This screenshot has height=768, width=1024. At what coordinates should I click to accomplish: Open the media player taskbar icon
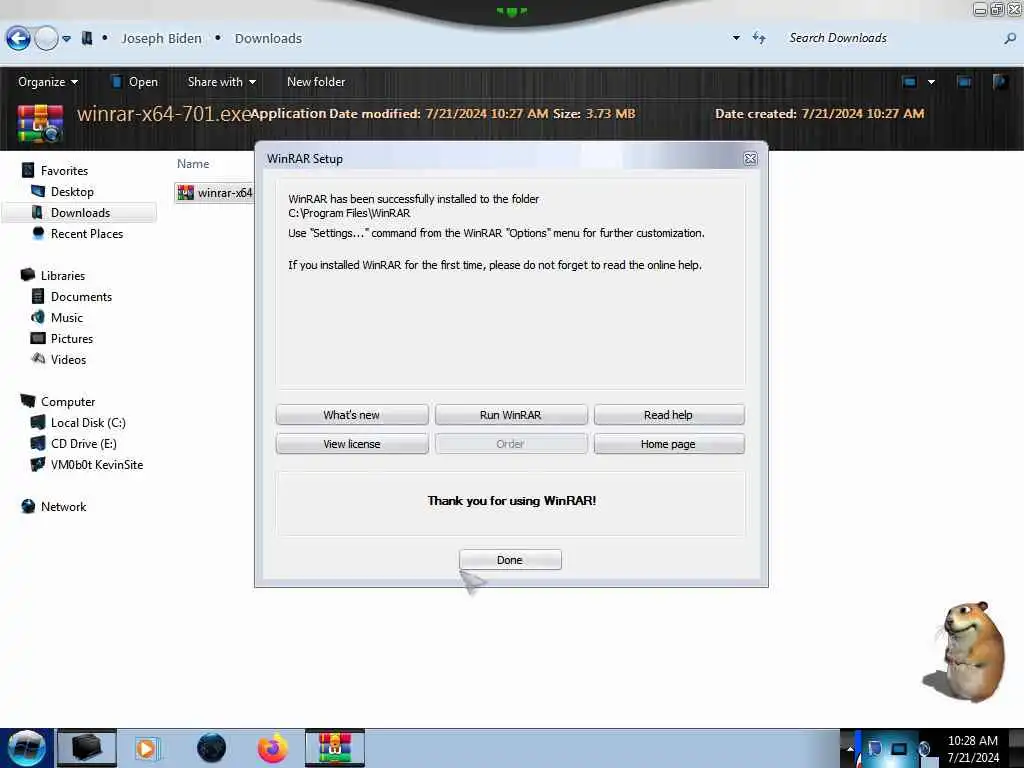click(146, 748)
